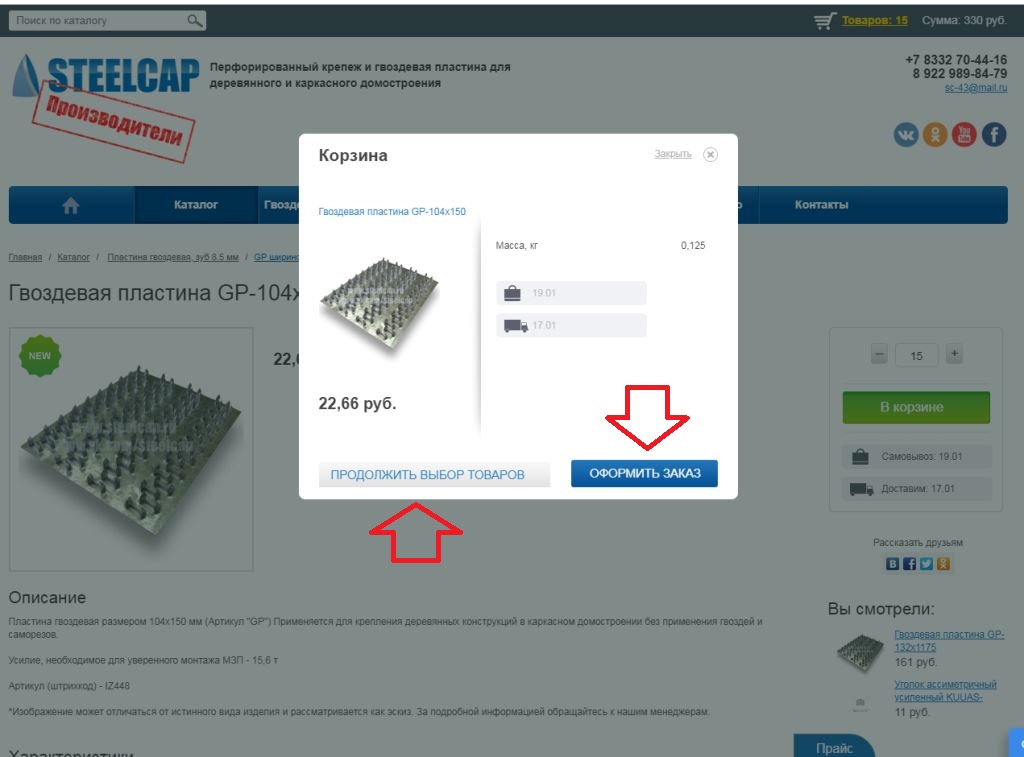1024x757 pixels.
Task: Open the Odnoklassniki orange icon
Action: click(935, 135)
